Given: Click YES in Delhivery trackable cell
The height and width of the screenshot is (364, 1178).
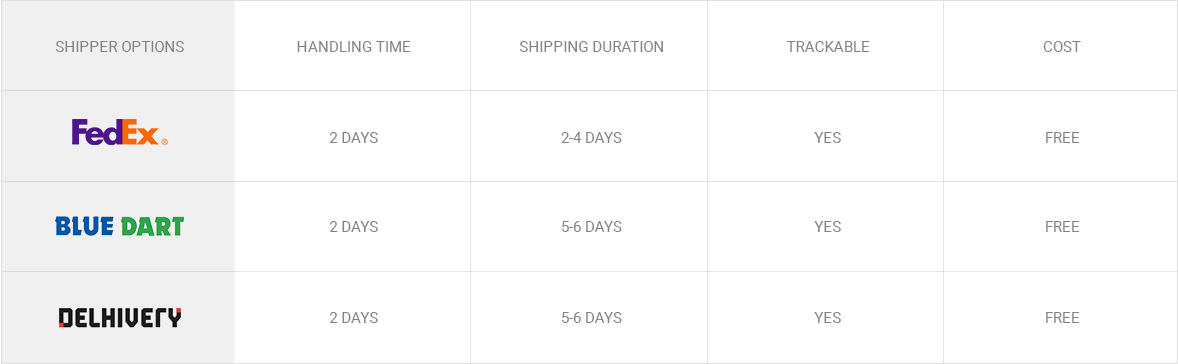Looking at the screenshot, I should [828, 317].
